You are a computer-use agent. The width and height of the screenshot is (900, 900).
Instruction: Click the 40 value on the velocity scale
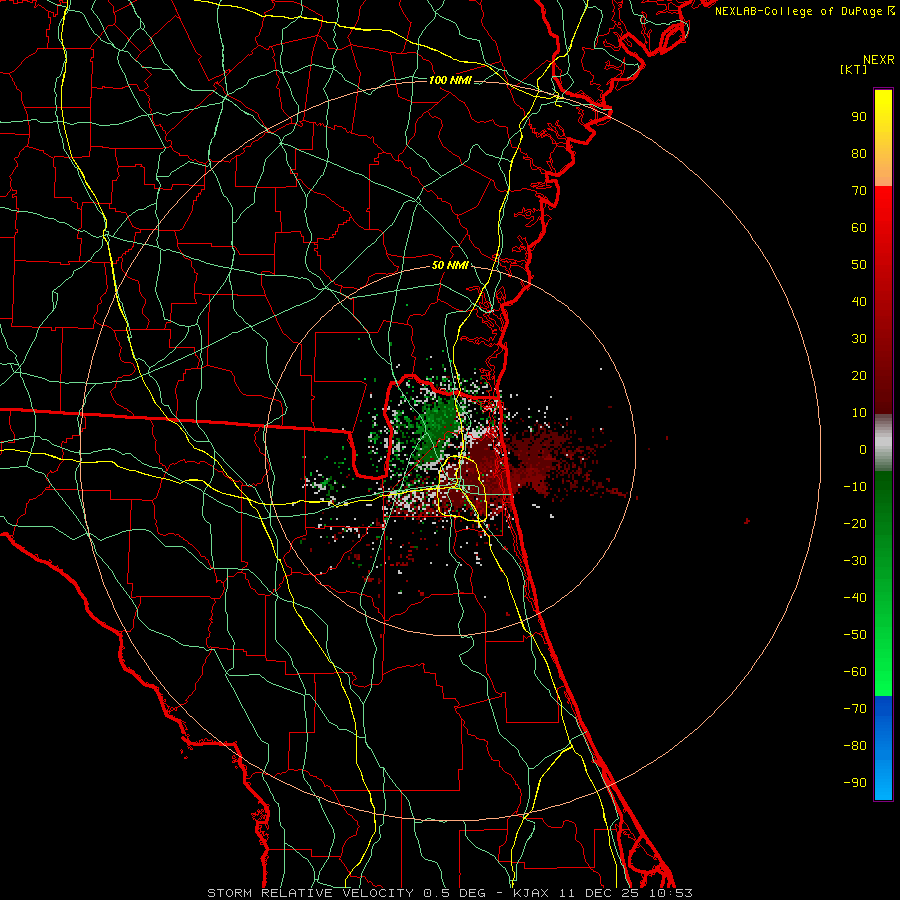tap(859, 302)
